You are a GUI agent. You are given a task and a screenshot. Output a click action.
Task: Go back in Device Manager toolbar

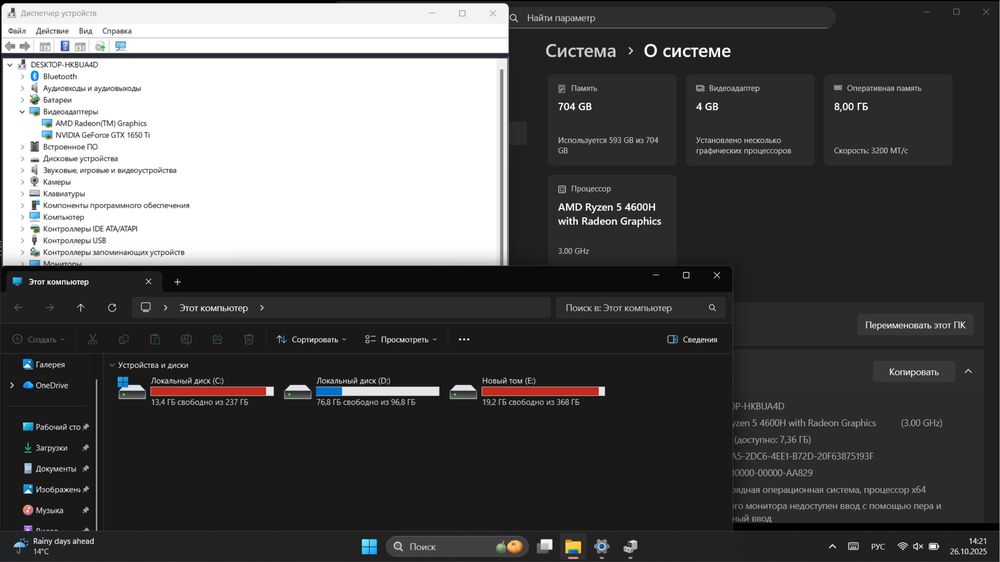10,46
